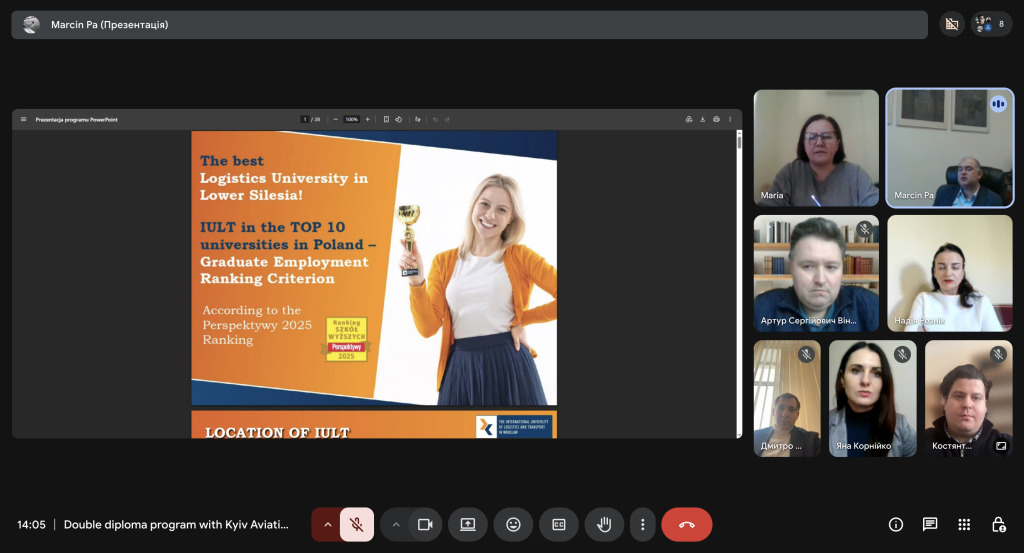Click the picture-in-picture icon on Костянтин's tile

(x=1000, y=446)
